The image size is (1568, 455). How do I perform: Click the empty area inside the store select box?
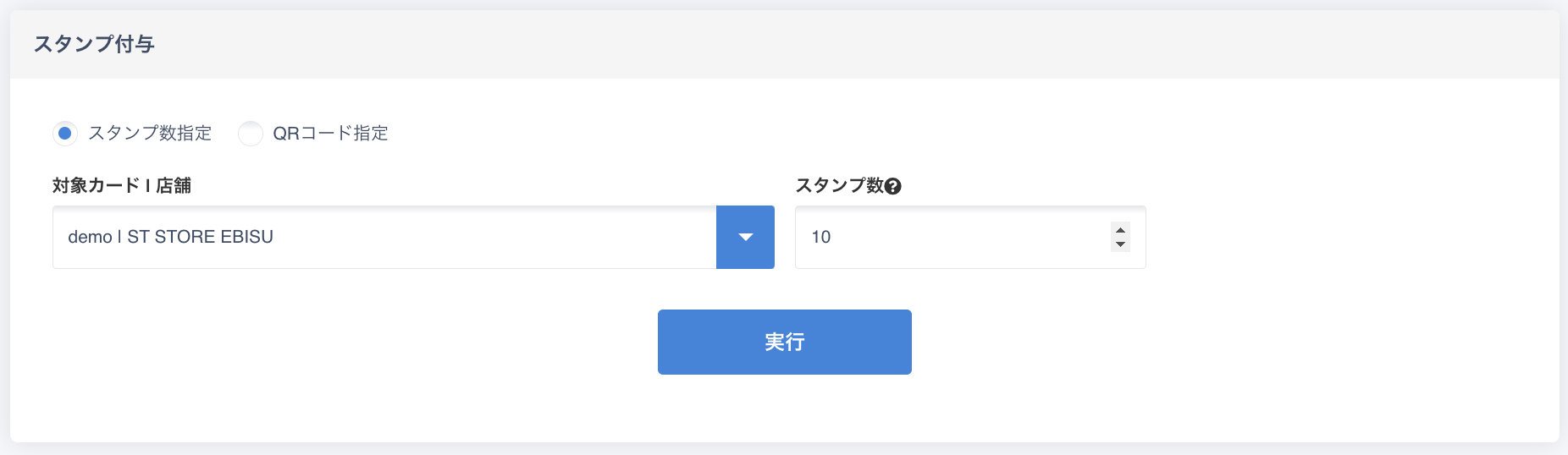coord(508,237)
